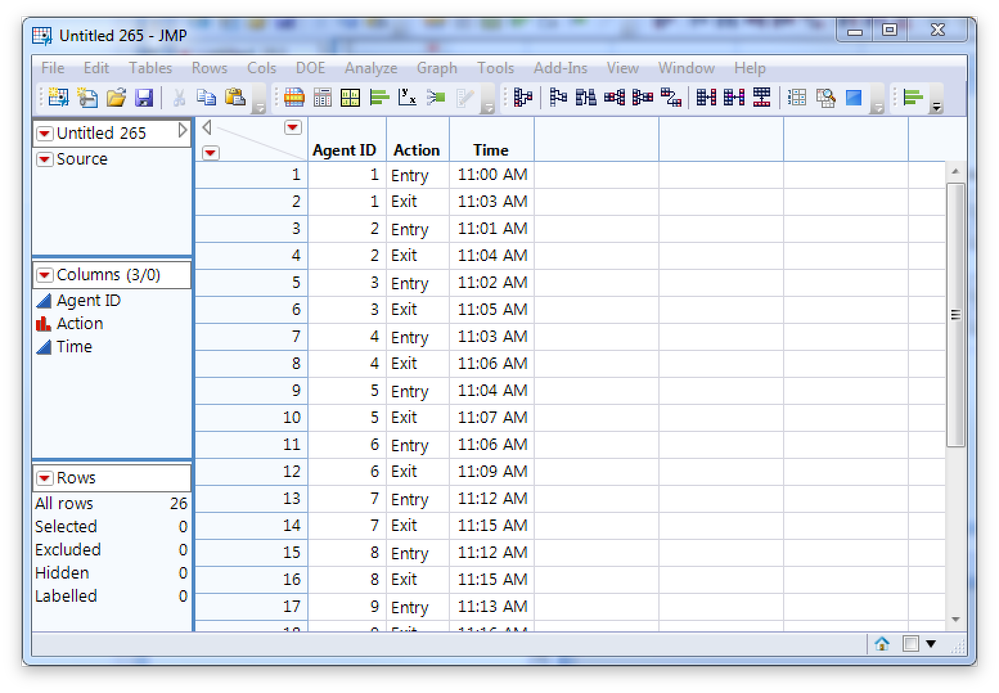Open the Source red triangle menu
Image resolution: width=999 pixels, height=693 pixels.
(45, 159)
